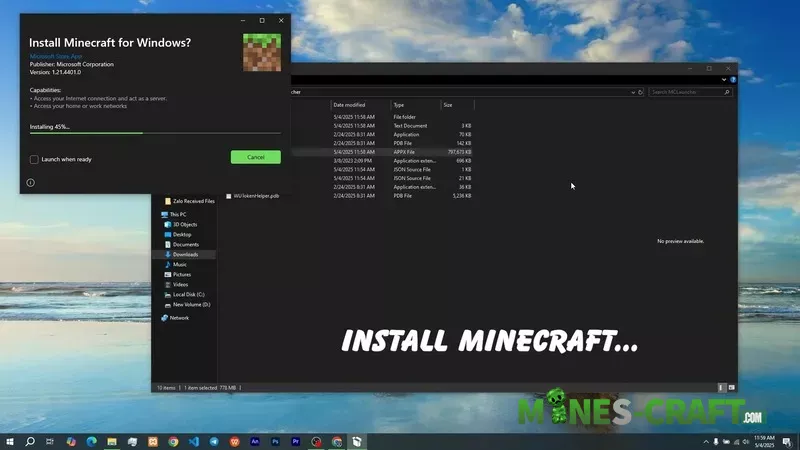800x450 pixels.
Task: Sort files by Size column
Action: click(x=448, y=104)
